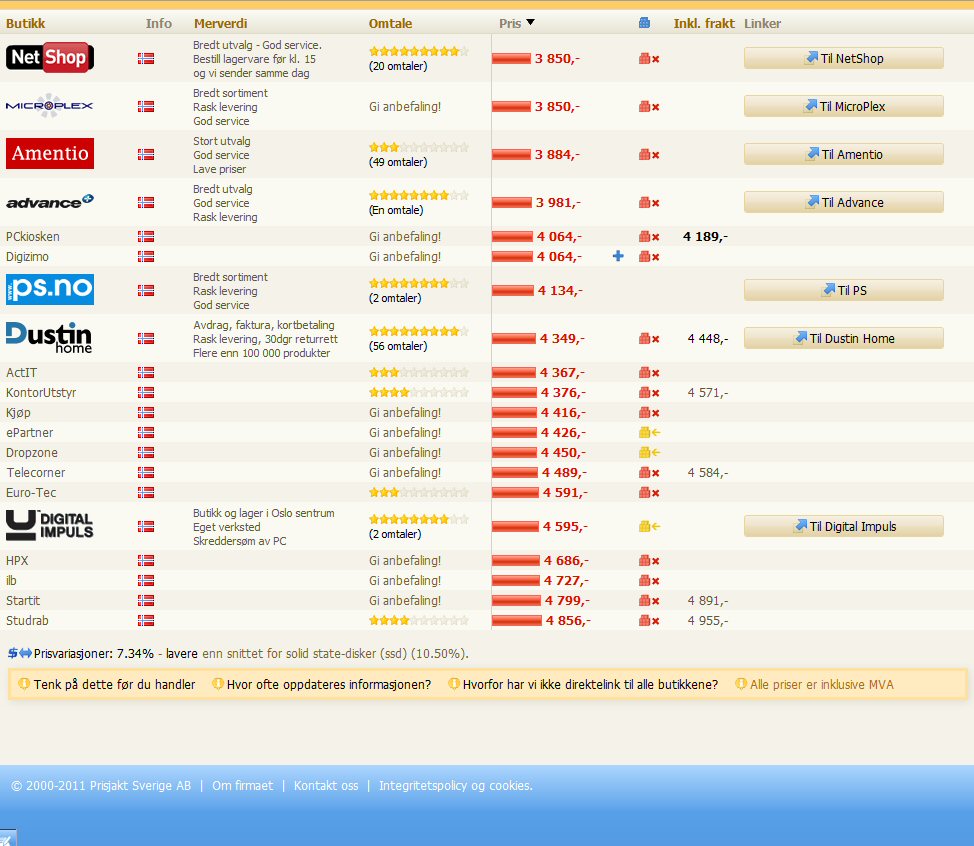The height and width of the screenshot is (846, 974).
Task: Click the Dustin Home logo
Action: tap(49, 338)
